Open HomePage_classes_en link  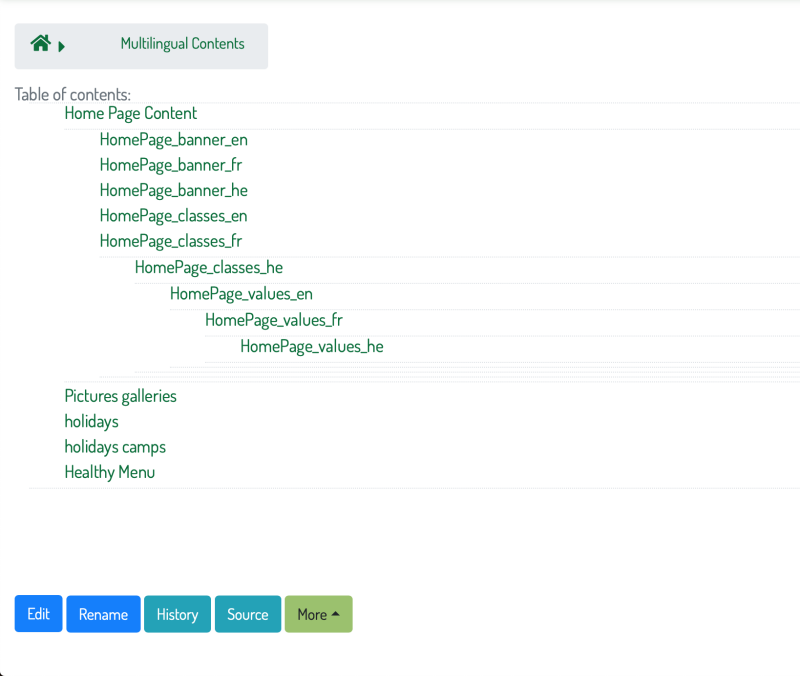coord(173,216)
